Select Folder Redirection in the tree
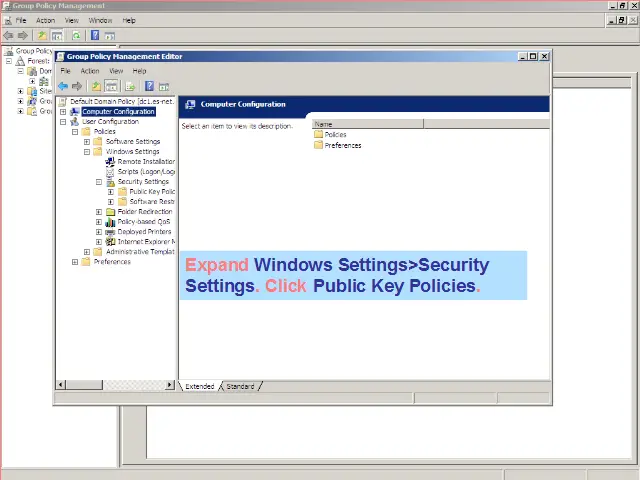Viewport: 640px width, 480px height. coord(145,212)
